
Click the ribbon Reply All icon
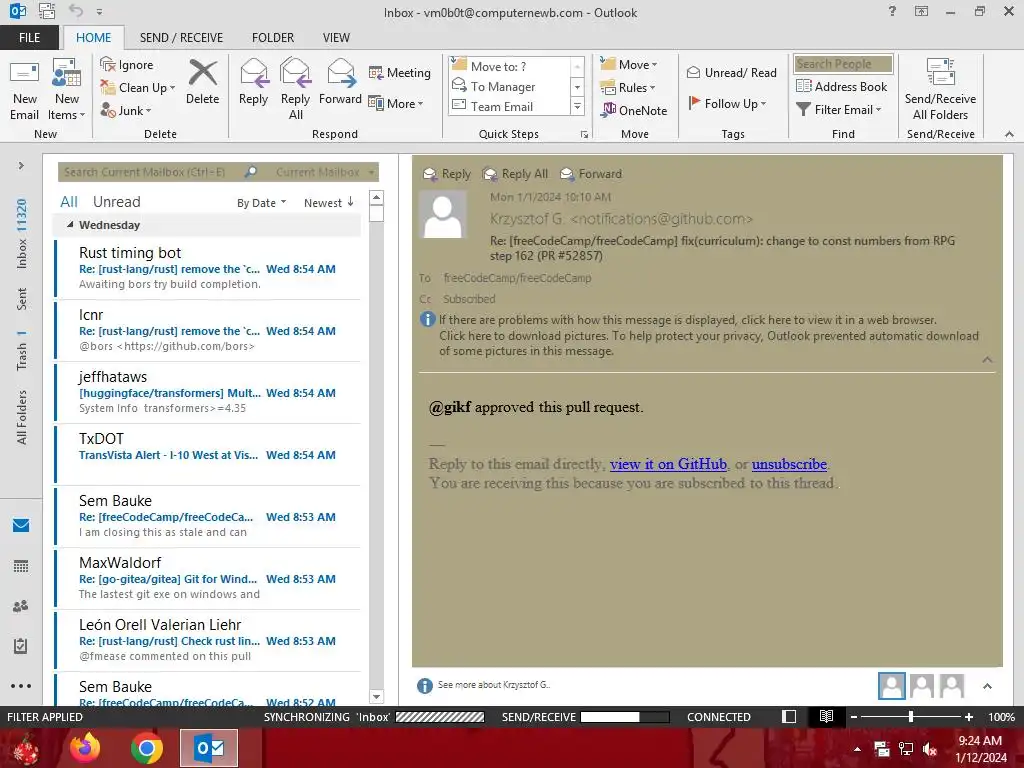(x=295, y=90)
